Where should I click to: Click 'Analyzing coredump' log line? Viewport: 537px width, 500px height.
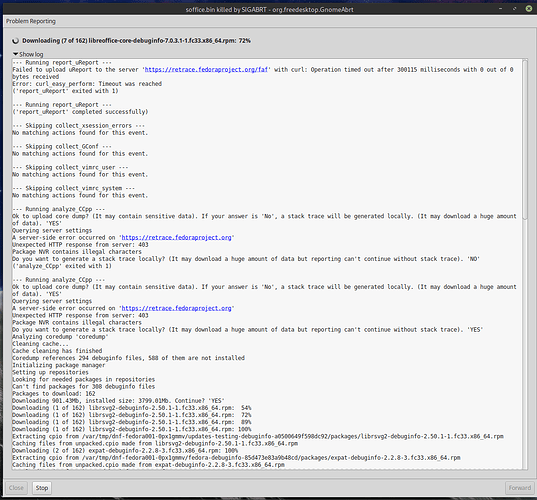60,337
